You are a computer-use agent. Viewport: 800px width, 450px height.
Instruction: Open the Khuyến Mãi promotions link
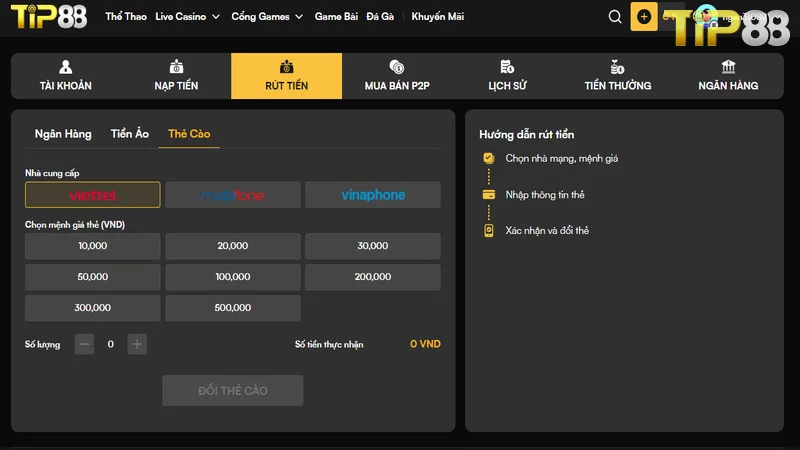click(437, 17)
